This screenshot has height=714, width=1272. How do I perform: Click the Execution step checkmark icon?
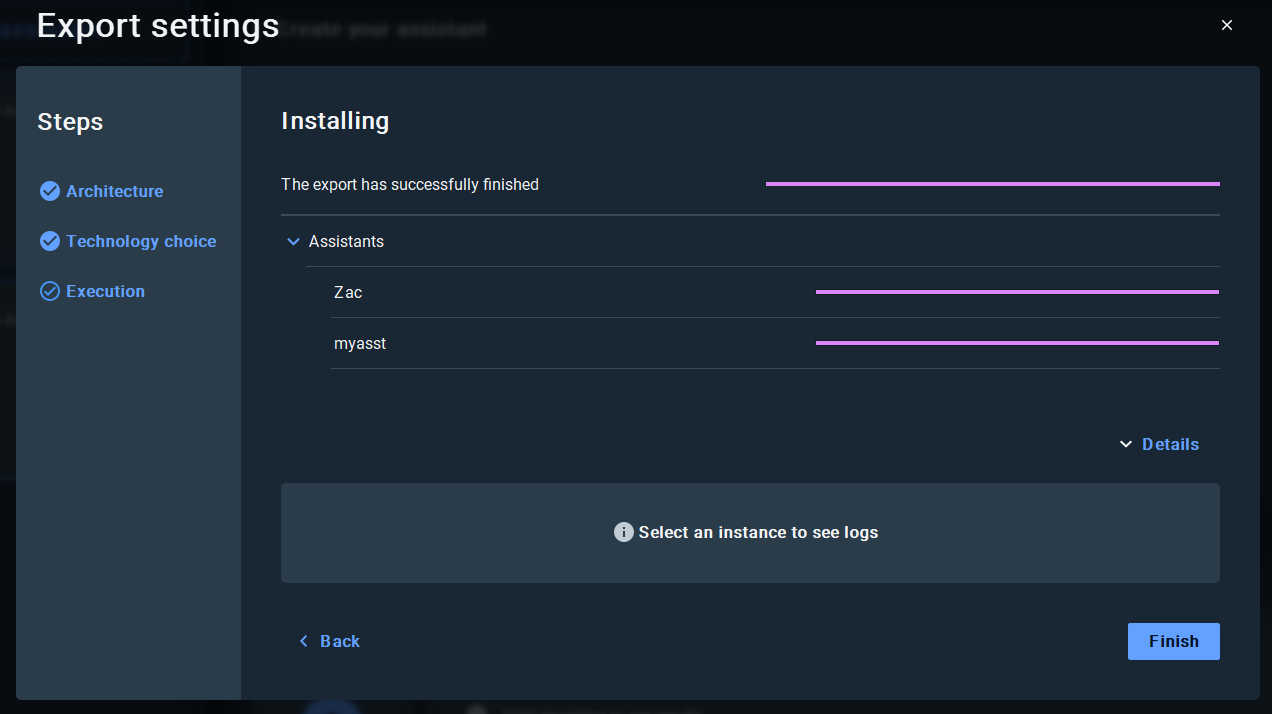click(49, 291)
